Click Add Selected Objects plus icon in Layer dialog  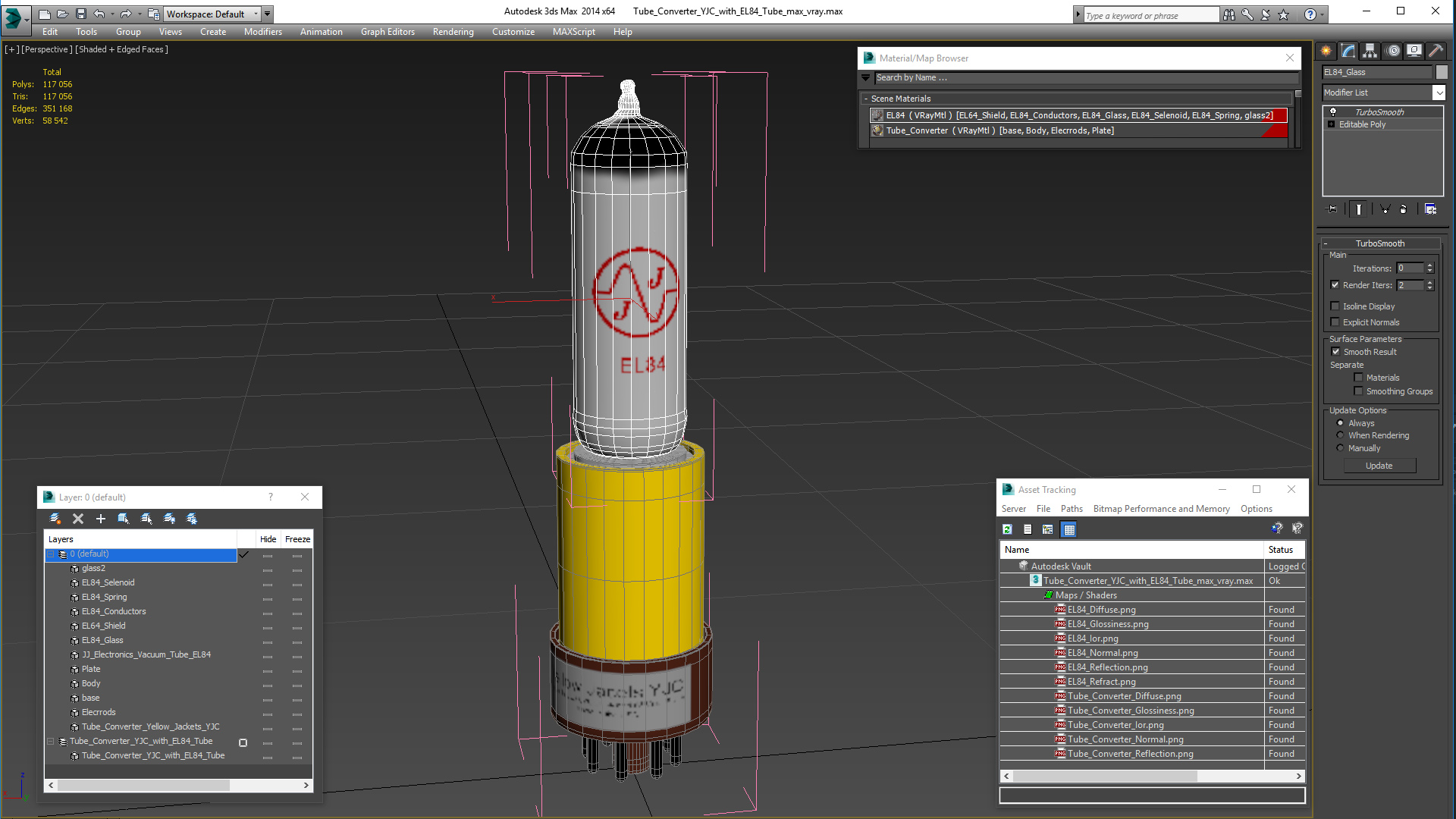point(100,519)
